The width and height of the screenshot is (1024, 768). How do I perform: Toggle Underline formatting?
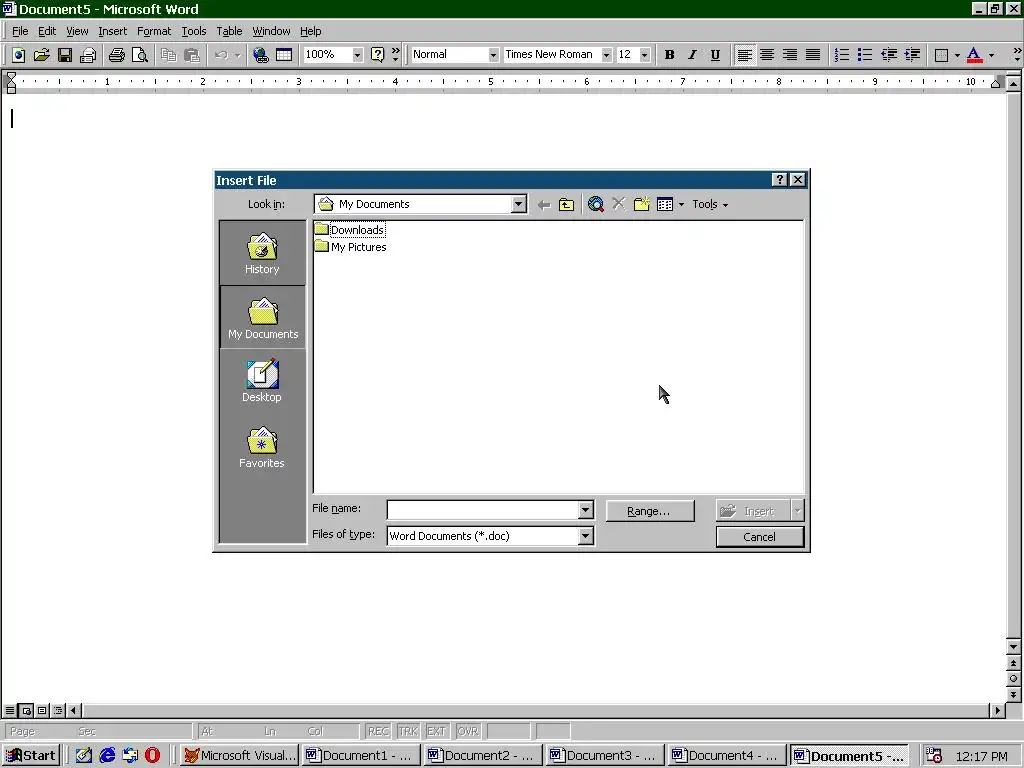point(715,55)
